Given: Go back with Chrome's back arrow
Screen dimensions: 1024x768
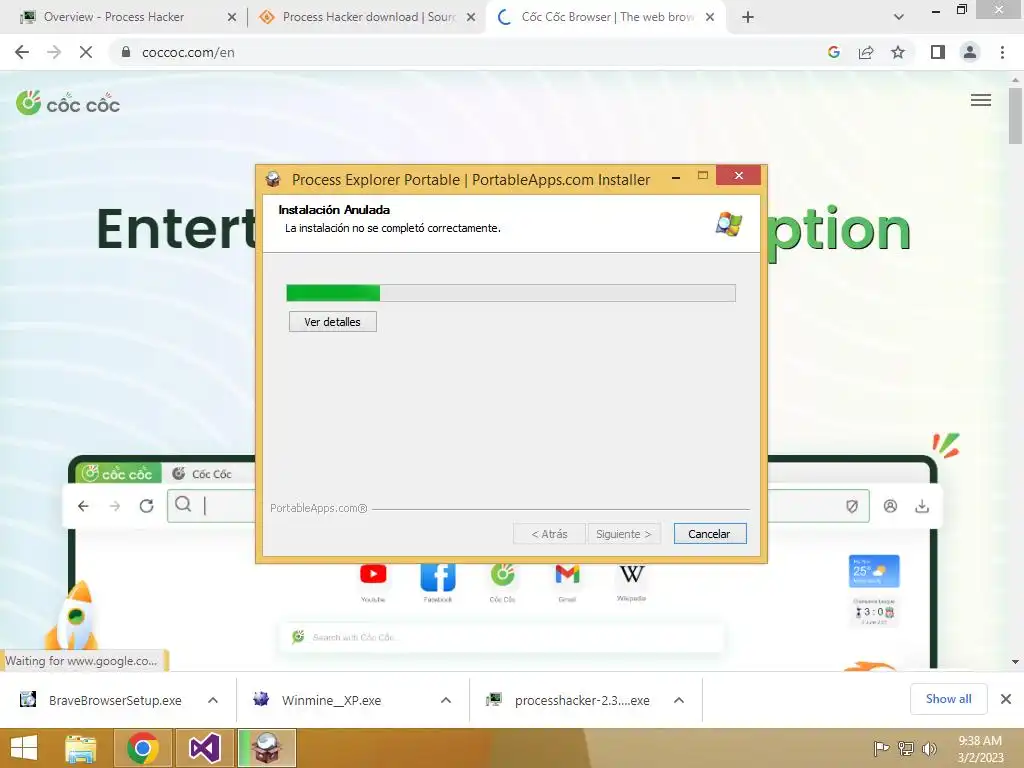Looking at the screenshot, I should (22, 52).
